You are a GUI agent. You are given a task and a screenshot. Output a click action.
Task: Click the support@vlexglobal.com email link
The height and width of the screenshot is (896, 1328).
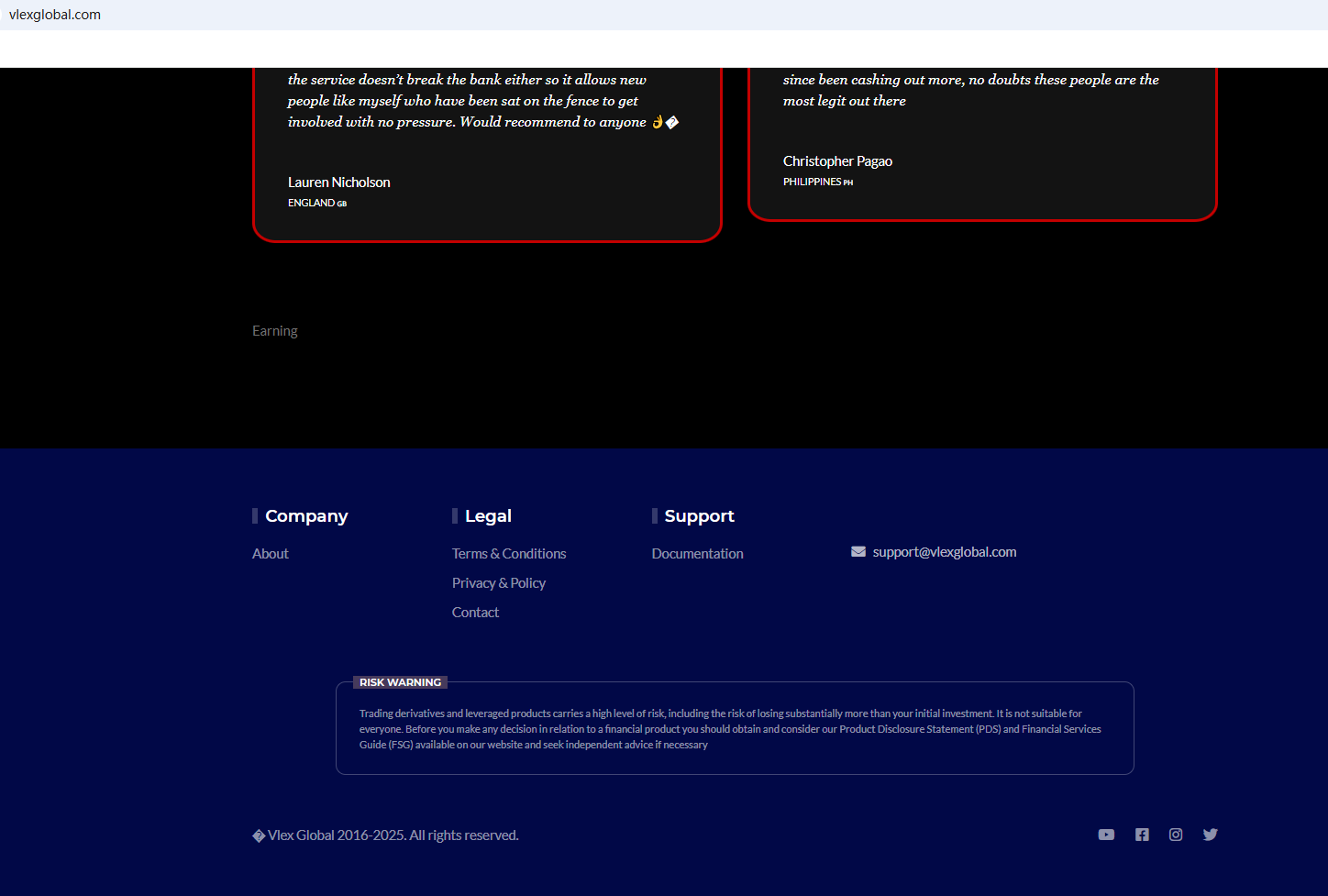point(945,552)
